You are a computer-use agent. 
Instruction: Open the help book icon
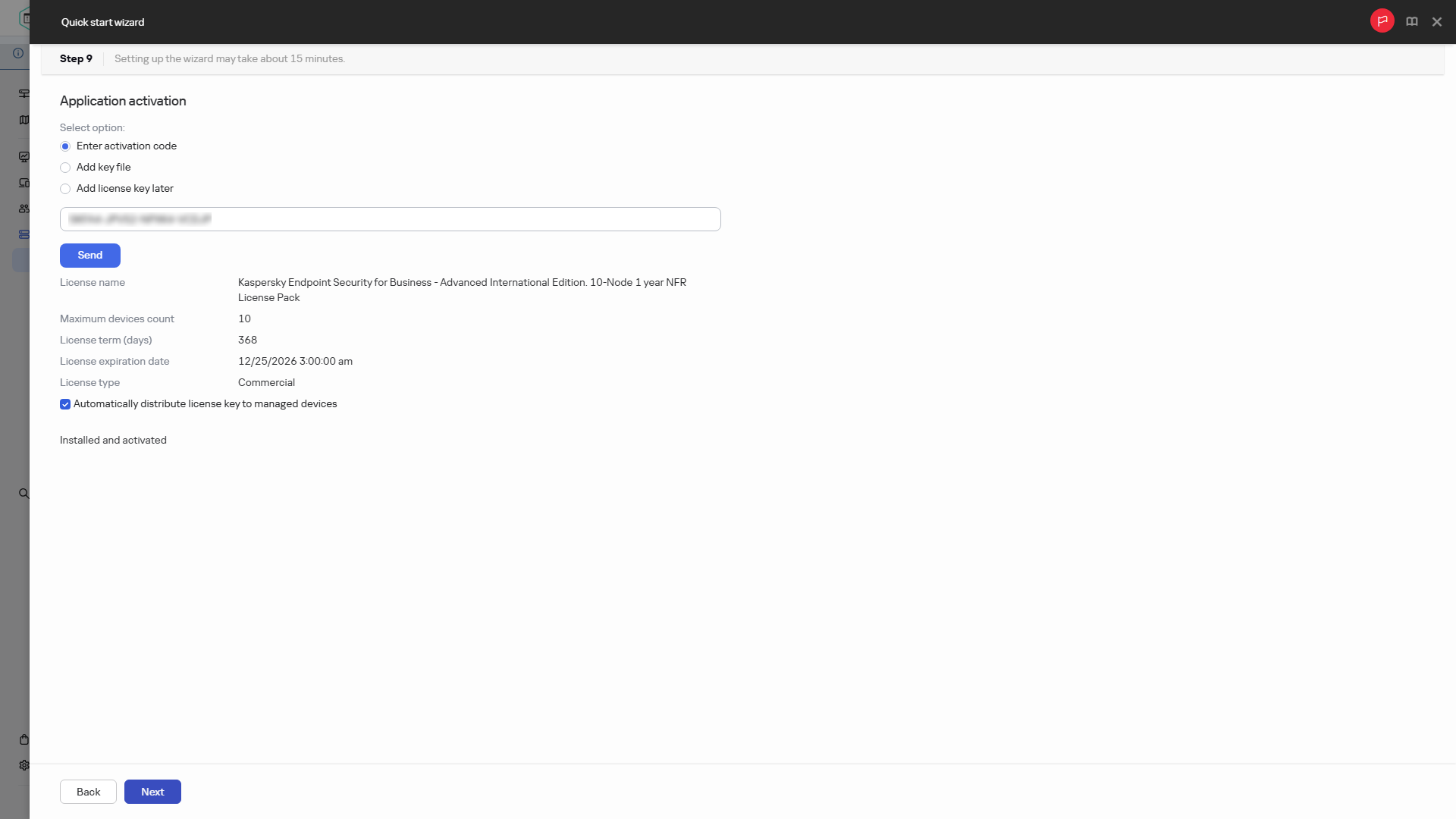(1411, 22)
